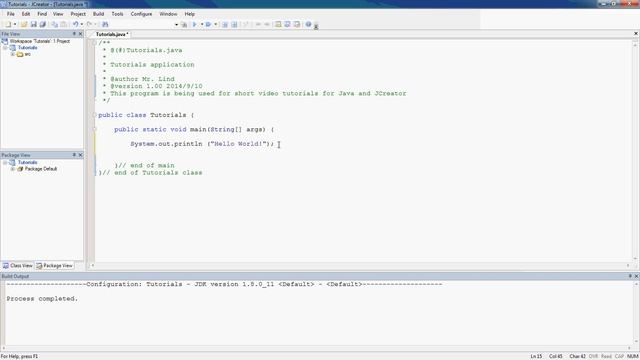
Task: Open the toolbar search combo box arrow
Action: (x=176, y=25)
